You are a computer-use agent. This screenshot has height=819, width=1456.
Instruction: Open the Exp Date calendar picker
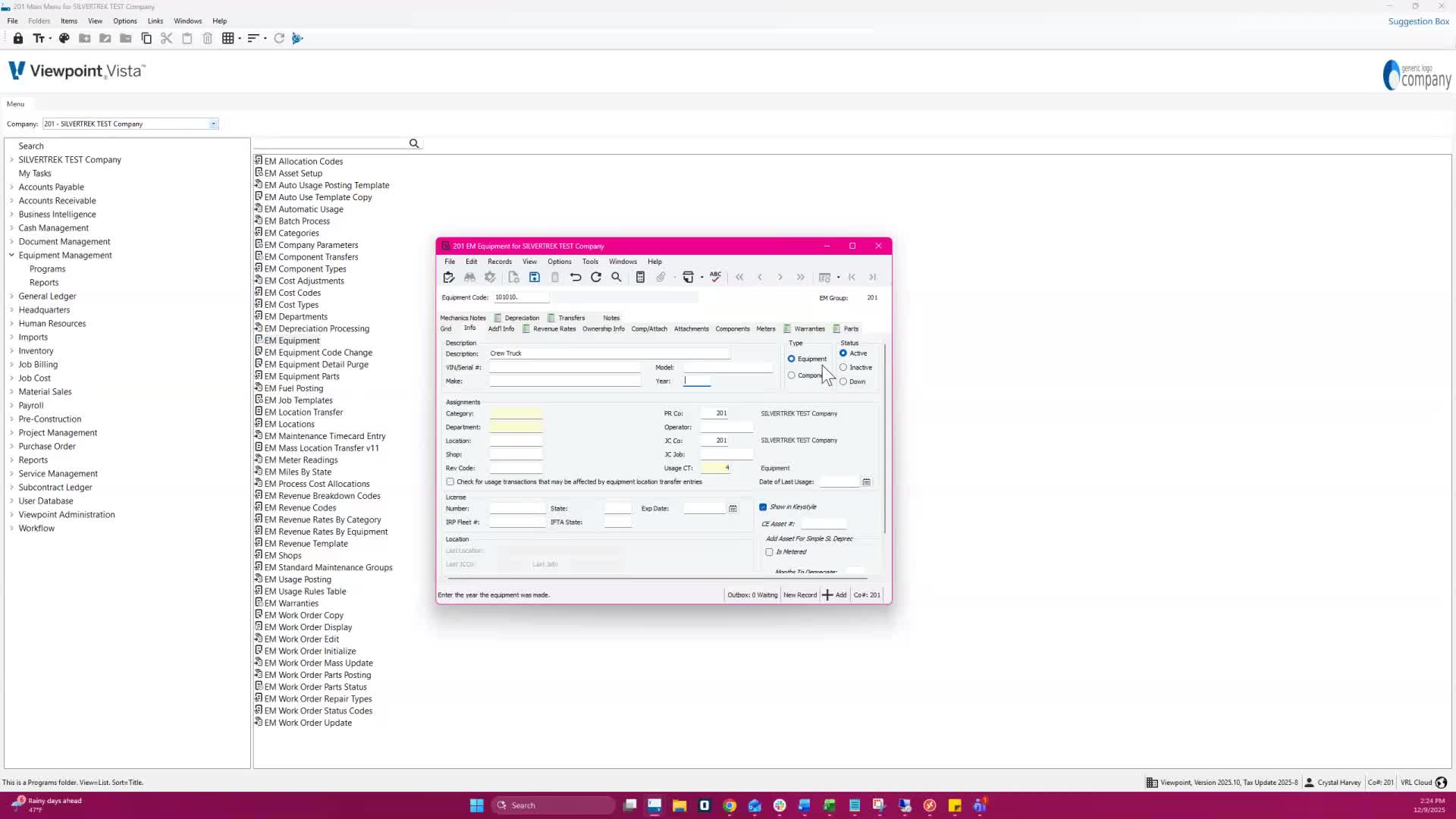coord(733,509)
